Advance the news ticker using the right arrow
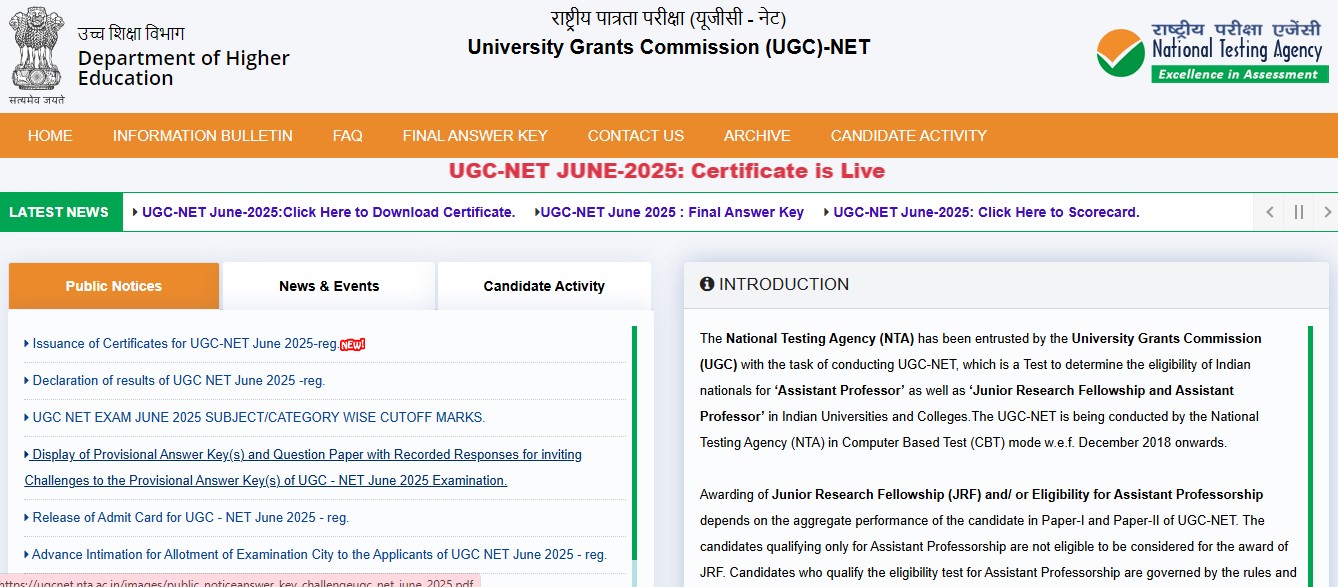The image size is (1338, 587). 1327,212
